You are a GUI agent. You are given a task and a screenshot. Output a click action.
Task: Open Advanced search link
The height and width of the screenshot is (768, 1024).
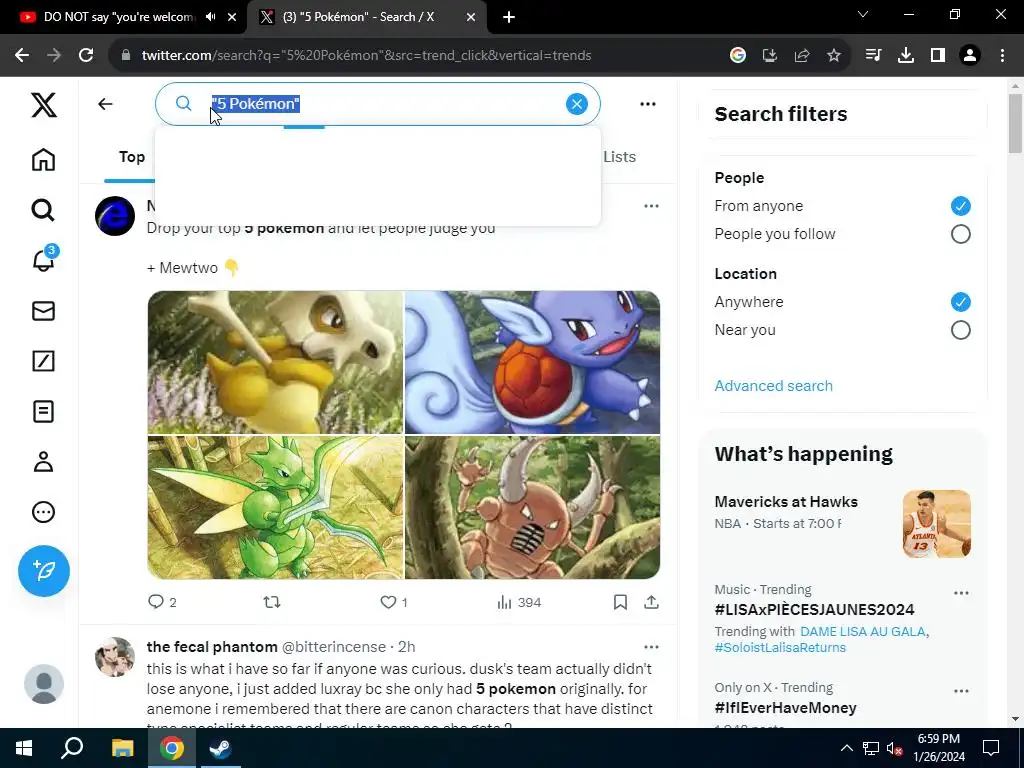tap(773, 386)
